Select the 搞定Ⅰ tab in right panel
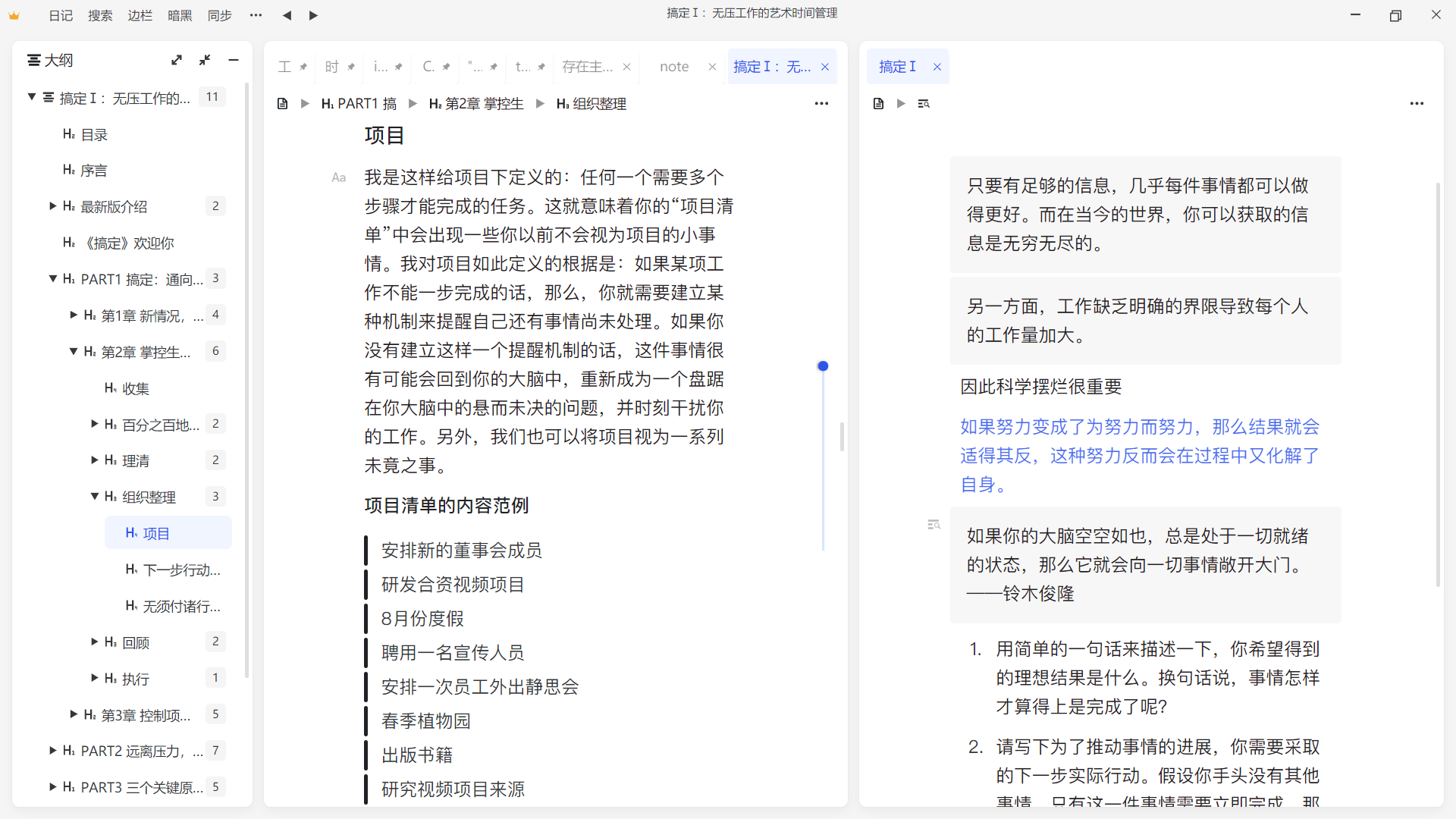Viewport: 1456px width, 819px height. (898, 67)
